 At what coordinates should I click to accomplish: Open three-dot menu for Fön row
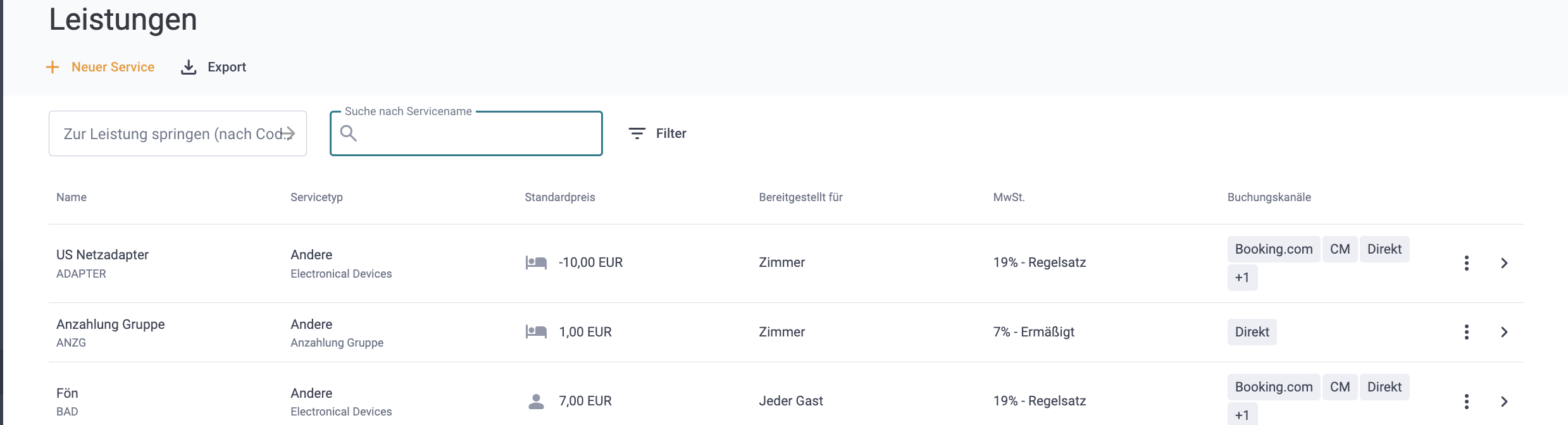click(1466, 401)
